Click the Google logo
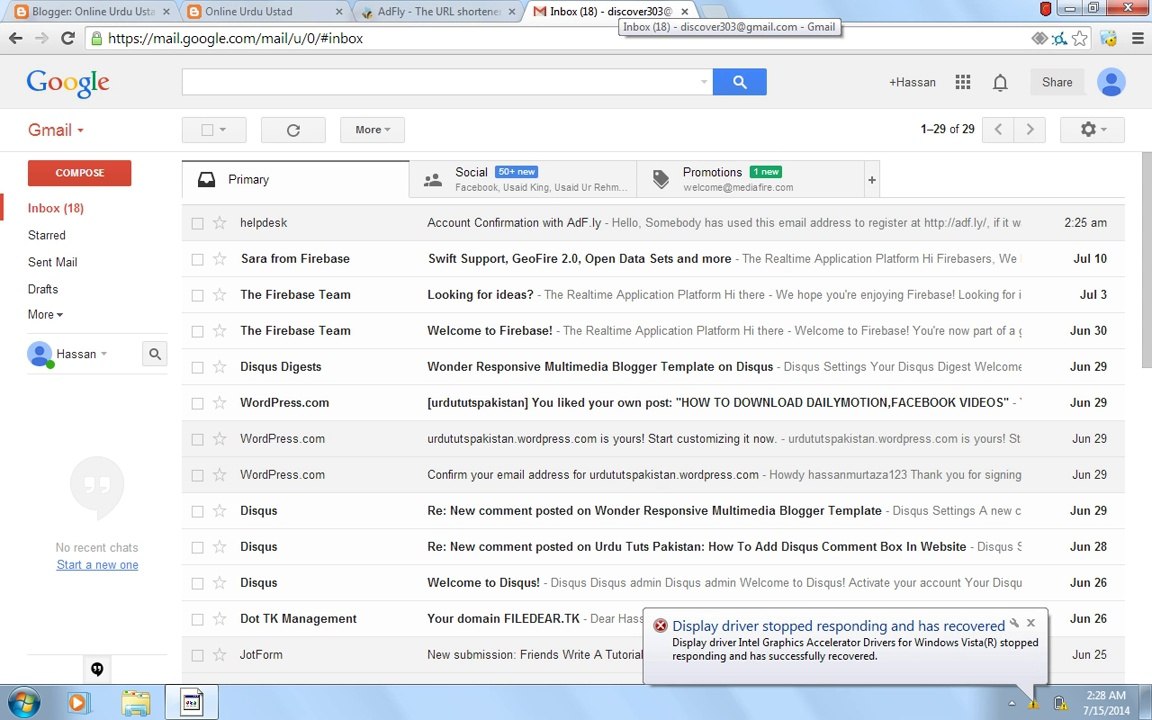 [68, 83]
